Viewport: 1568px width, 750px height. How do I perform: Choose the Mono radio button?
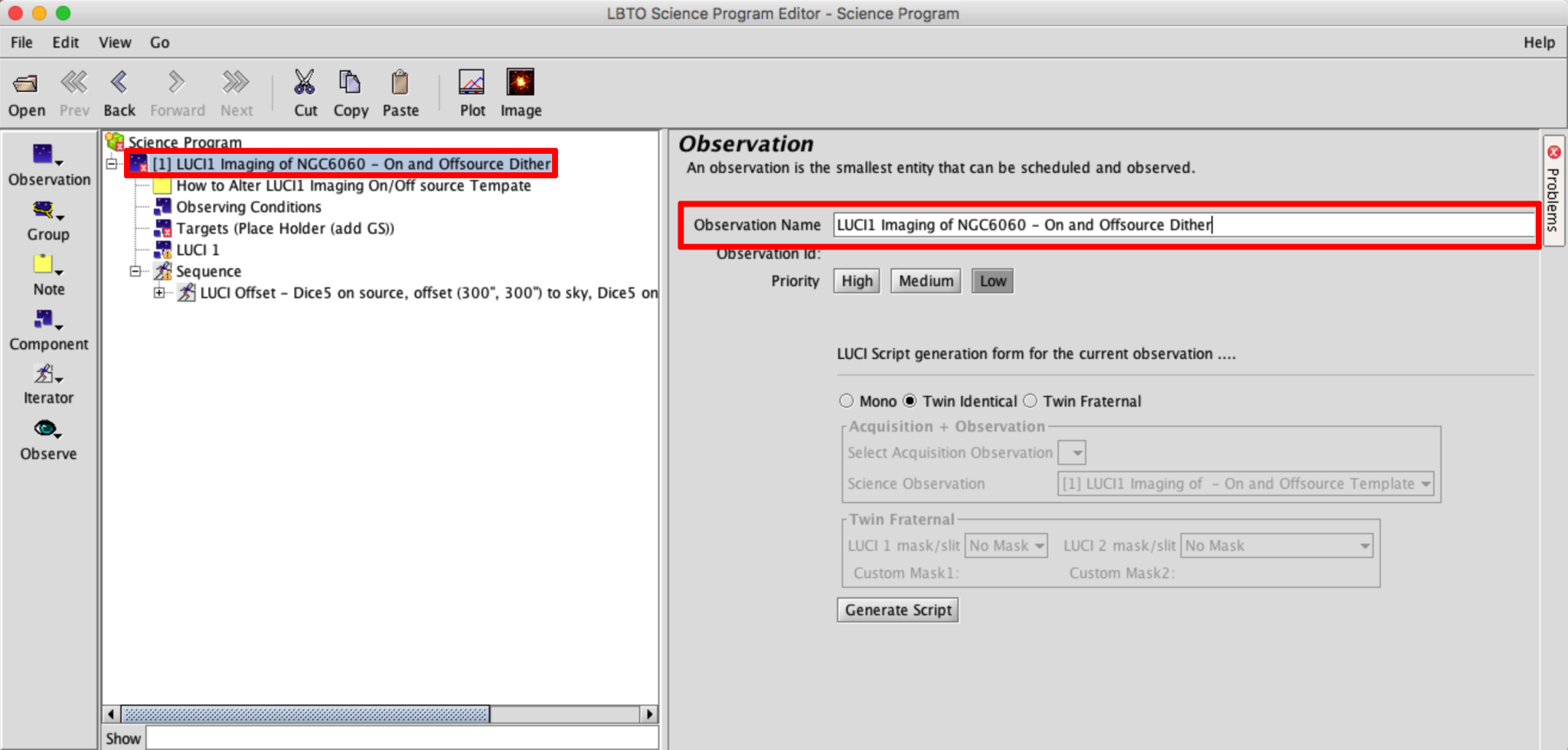pyautogui.click(x=846, y=401)
